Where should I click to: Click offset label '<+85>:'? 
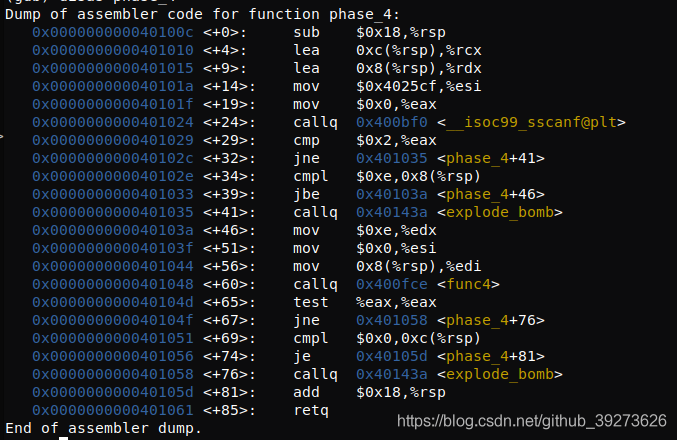coord(229,410)
